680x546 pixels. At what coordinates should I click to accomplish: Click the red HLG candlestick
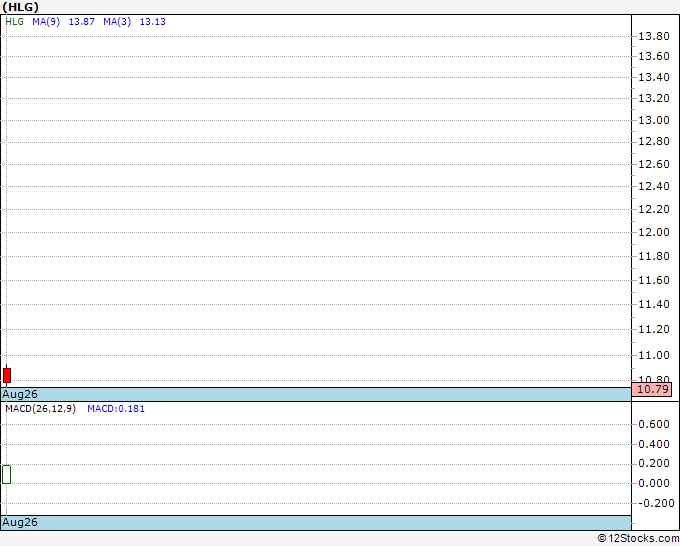7,375
